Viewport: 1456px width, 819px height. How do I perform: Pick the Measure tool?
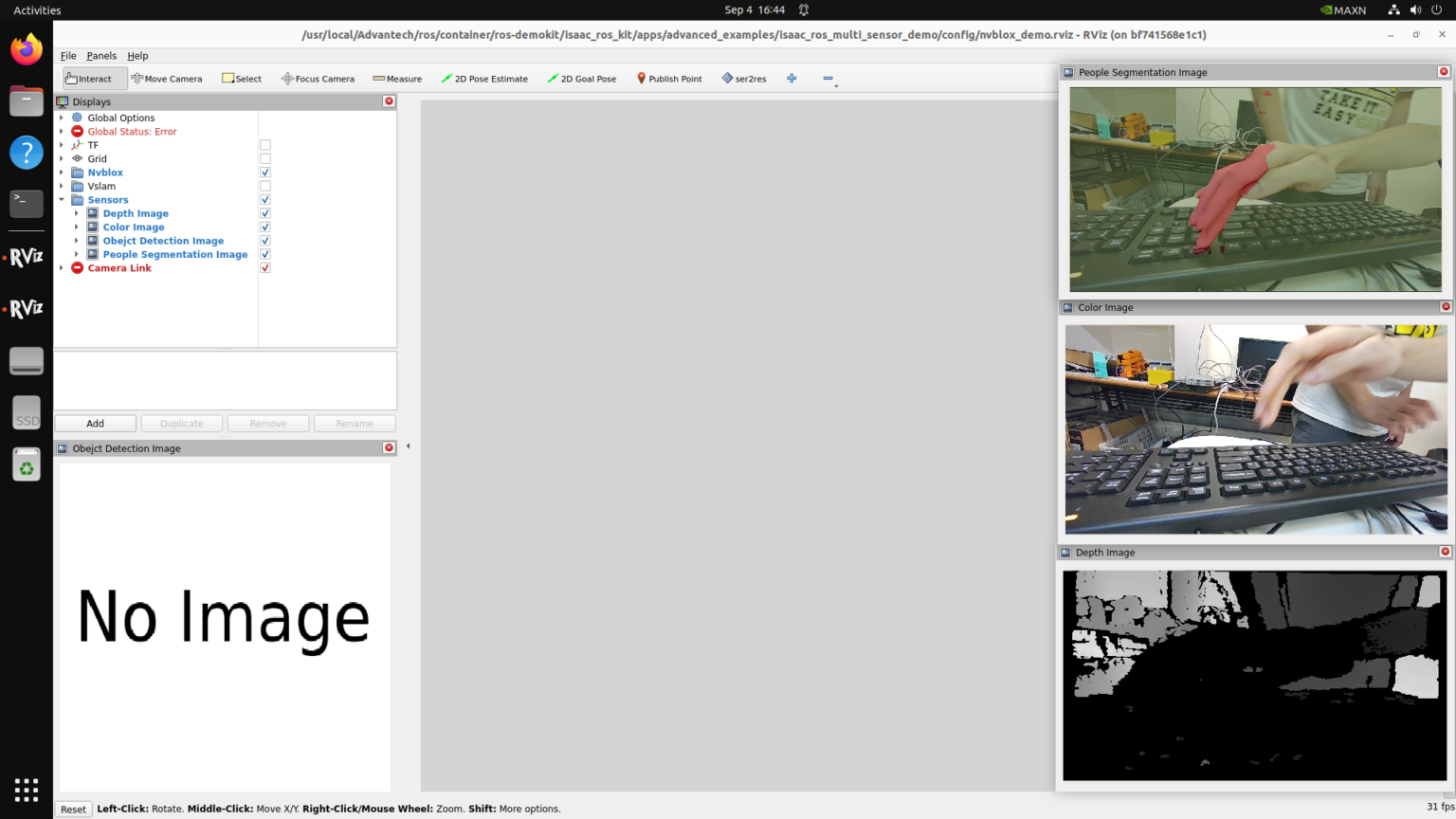point(397,79)
